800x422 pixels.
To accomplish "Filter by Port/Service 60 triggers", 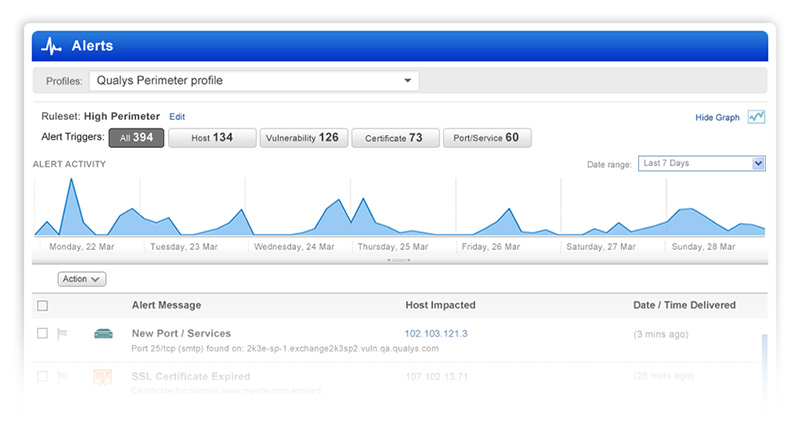I will click(x=487, y=138).
